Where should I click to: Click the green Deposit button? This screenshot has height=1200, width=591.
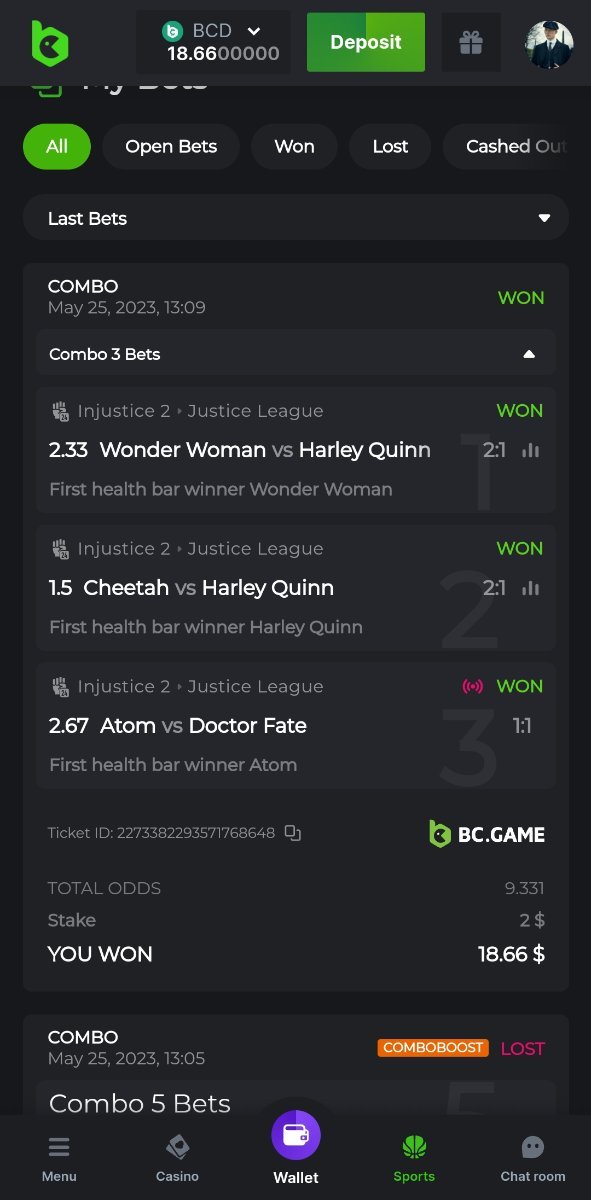(x=366, y=42)
